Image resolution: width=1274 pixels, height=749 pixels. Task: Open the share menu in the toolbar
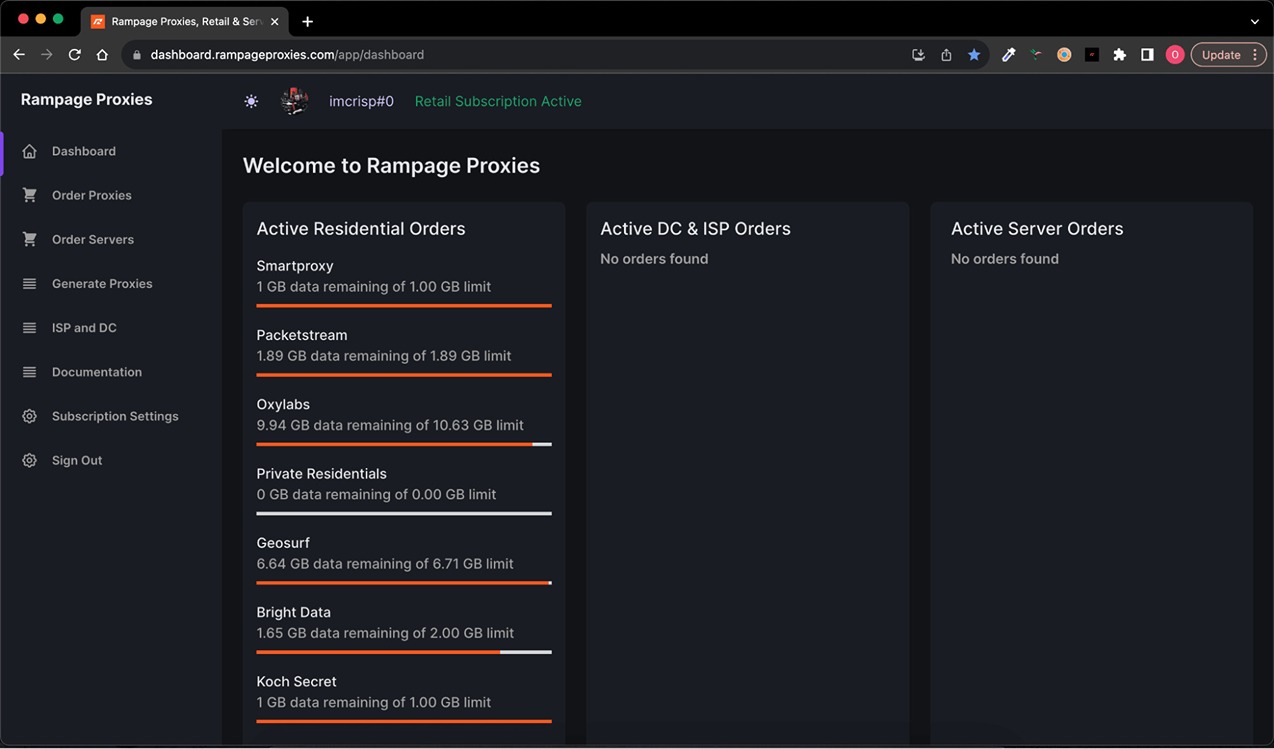(946, 54)
